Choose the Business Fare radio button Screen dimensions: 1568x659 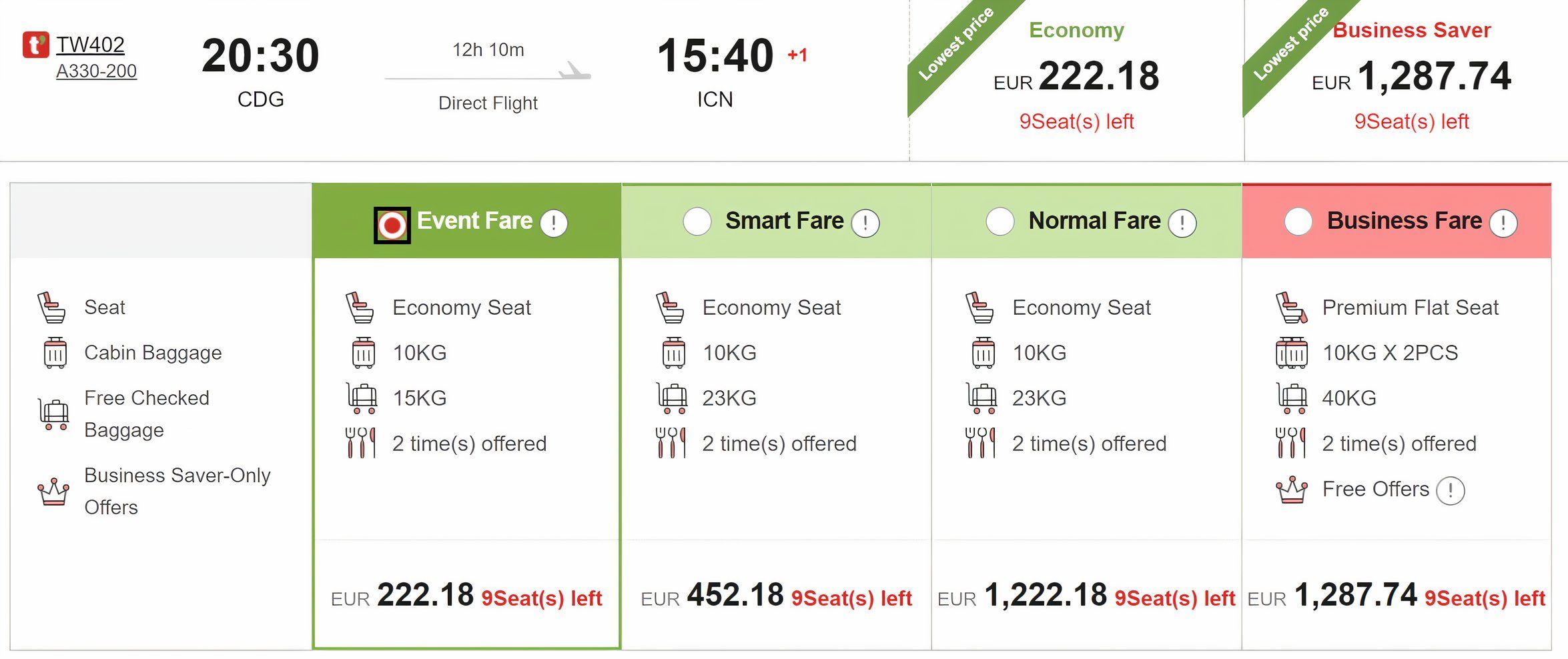pyautogui.click(x=1298, y=221)
